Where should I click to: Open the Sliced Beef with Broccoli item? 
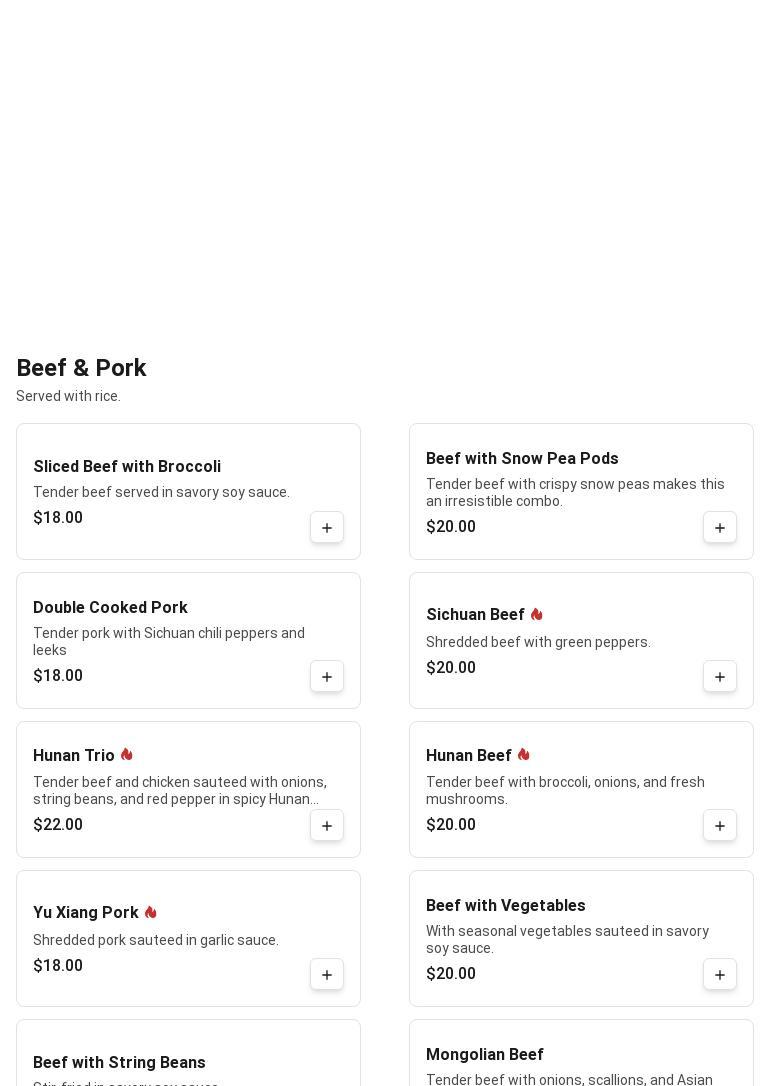(x=127, y=467)
